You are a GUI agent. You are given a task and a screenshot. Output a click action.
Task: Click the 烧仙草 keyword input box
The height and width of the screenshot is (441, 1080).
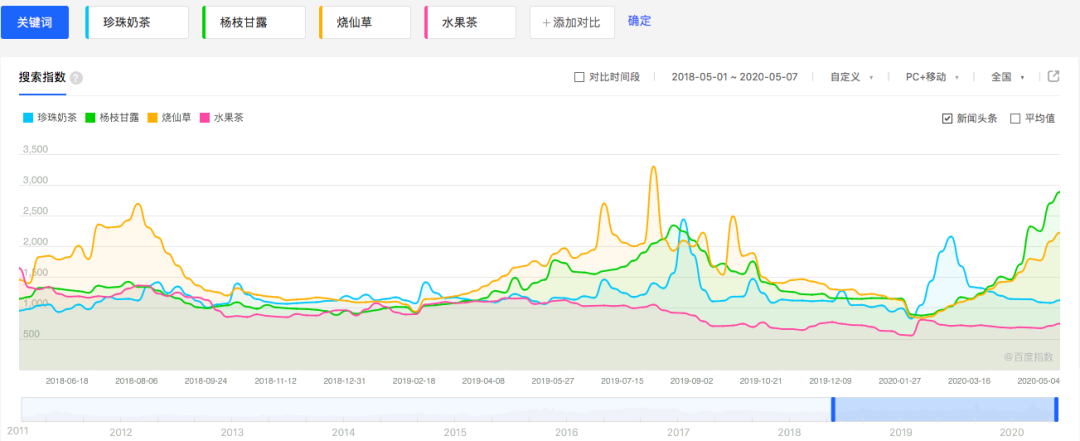(364, 22)
